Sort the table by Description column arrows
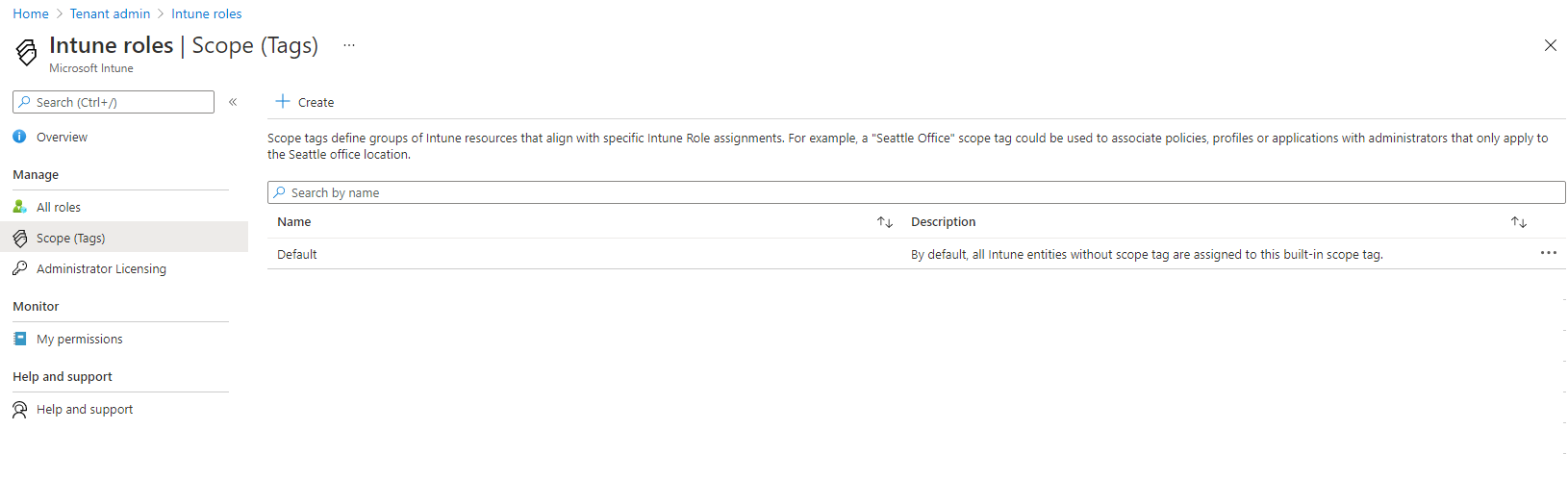The image size is (1568, 480). [1519, 222]
